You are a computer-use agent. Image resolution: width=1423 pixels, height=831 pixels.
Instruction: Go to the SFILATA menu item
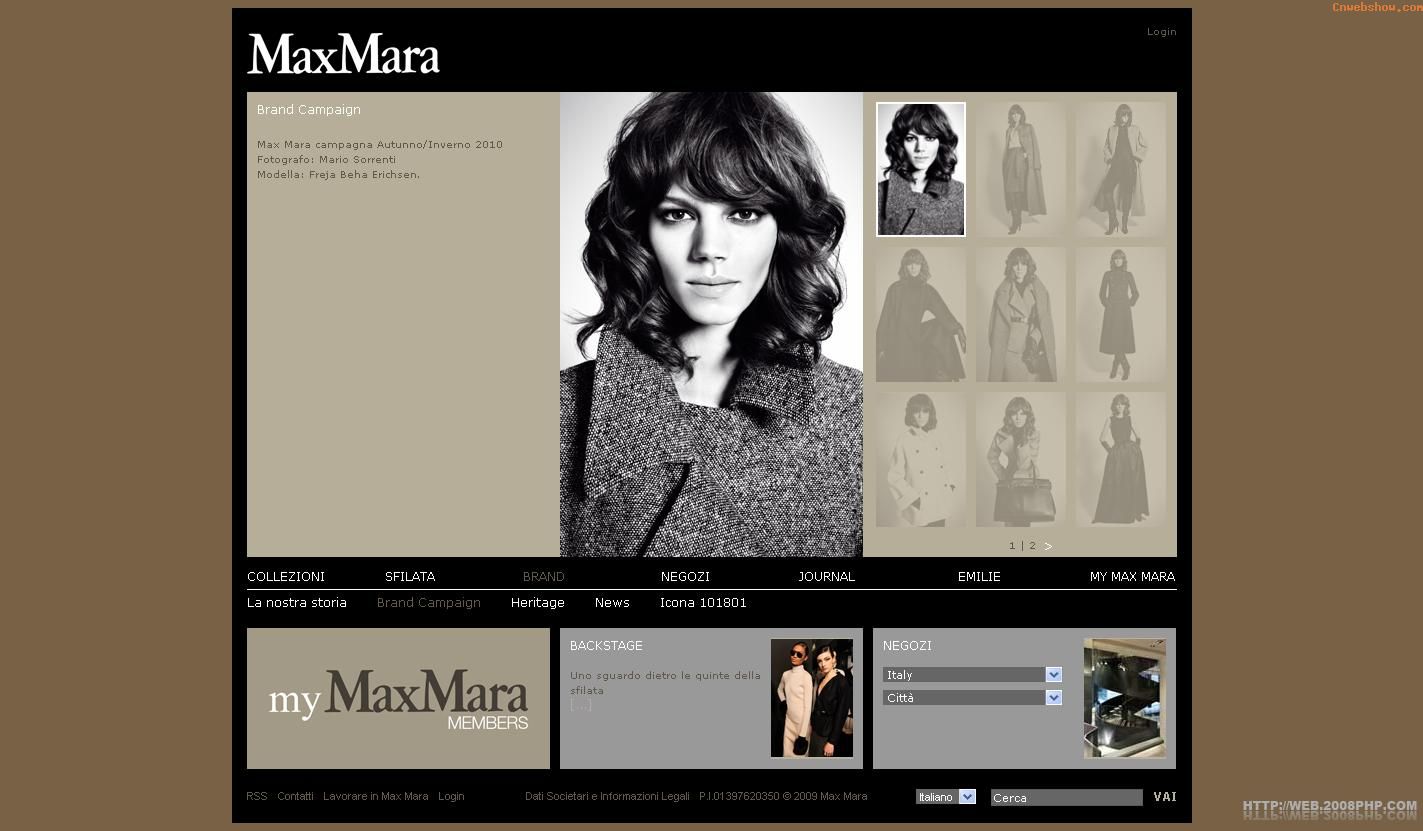(410, 577)
